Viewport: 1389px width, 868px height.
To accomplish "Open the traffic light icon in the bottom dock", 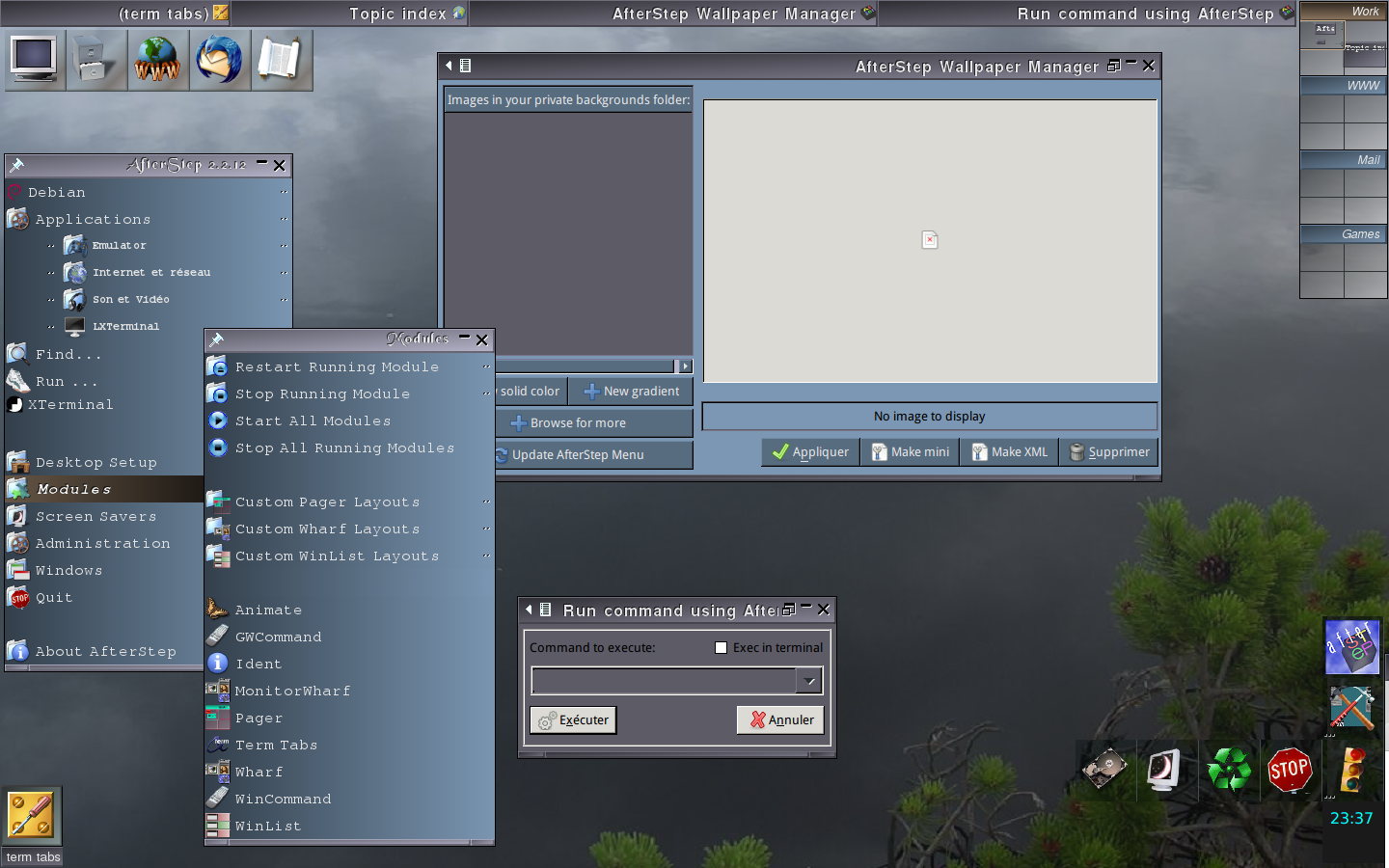I will [x=1351, y=769].
